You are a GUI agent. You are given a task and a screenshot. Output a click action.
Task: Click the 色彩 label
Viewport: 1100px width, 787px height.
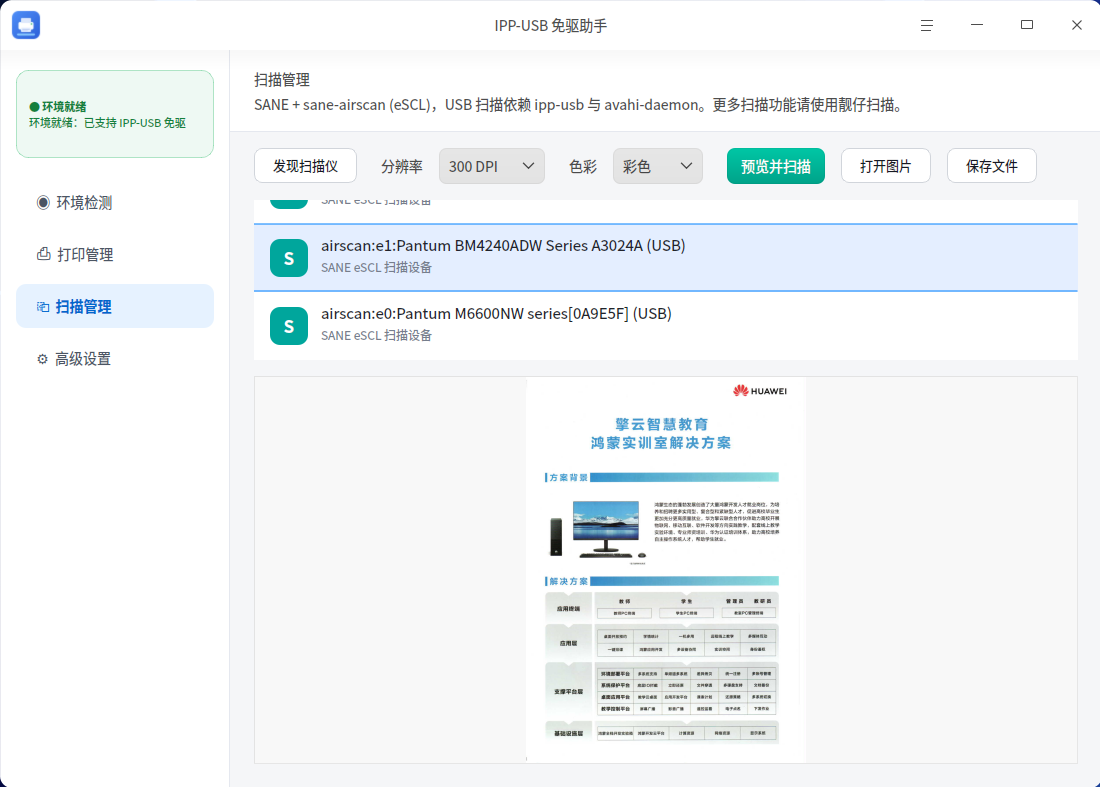pyautogui.click(x=583, y=167)
